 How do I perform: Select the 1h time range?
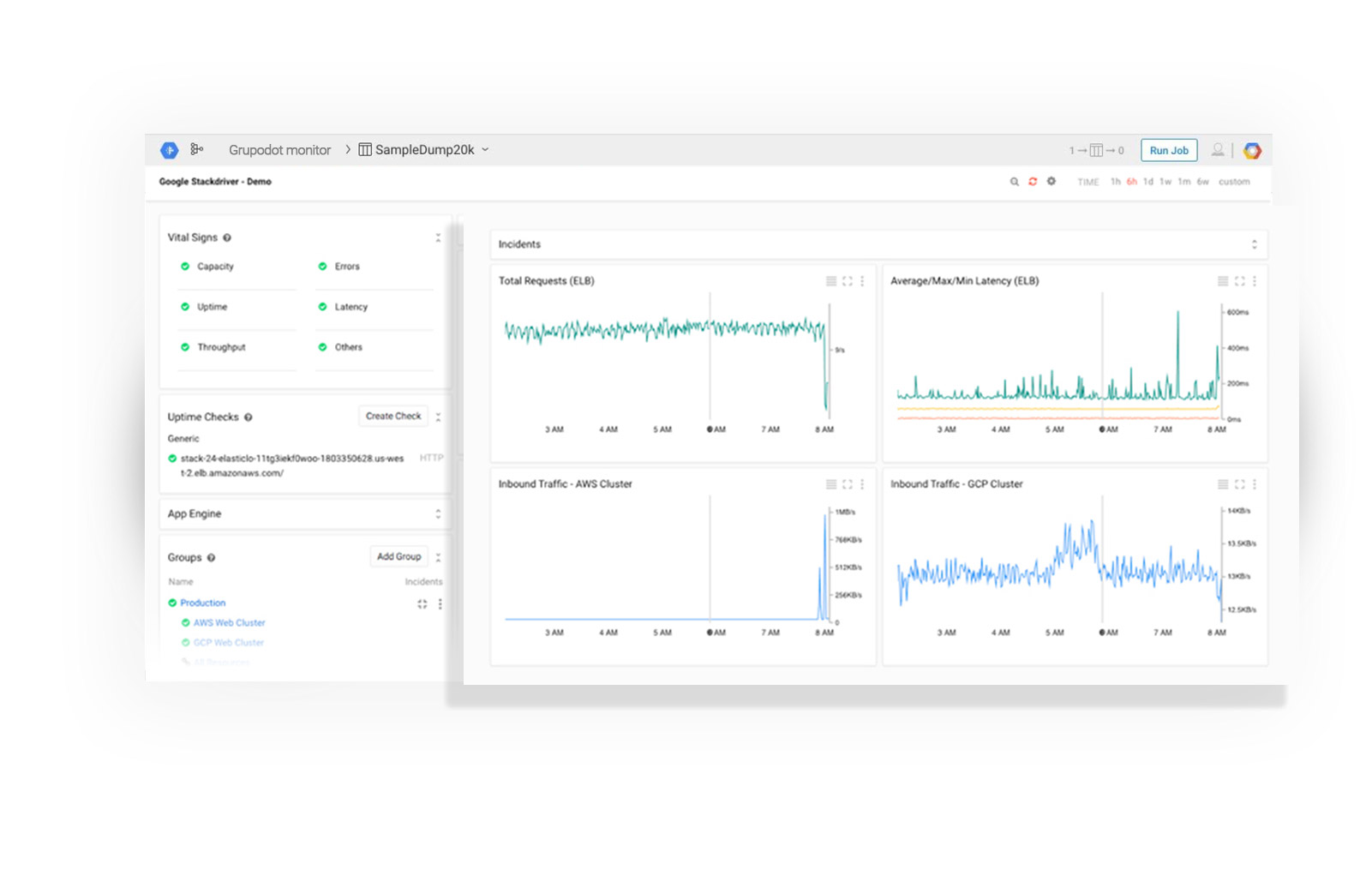pos(1116,182)
